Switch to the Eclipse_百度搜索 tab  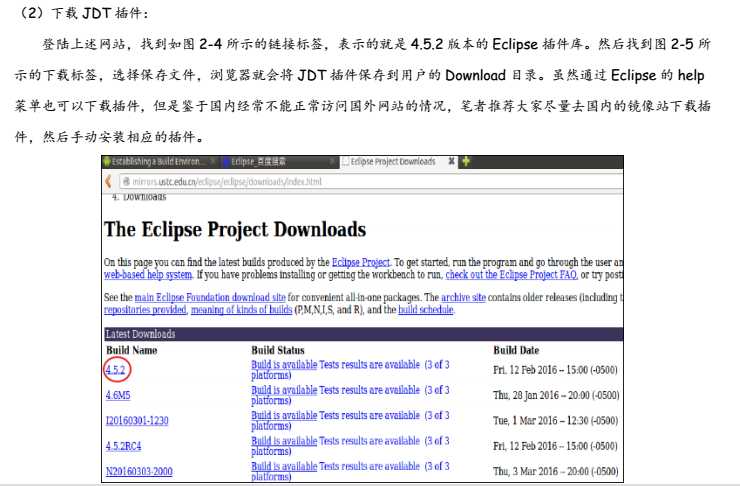[x=278, y=162]
